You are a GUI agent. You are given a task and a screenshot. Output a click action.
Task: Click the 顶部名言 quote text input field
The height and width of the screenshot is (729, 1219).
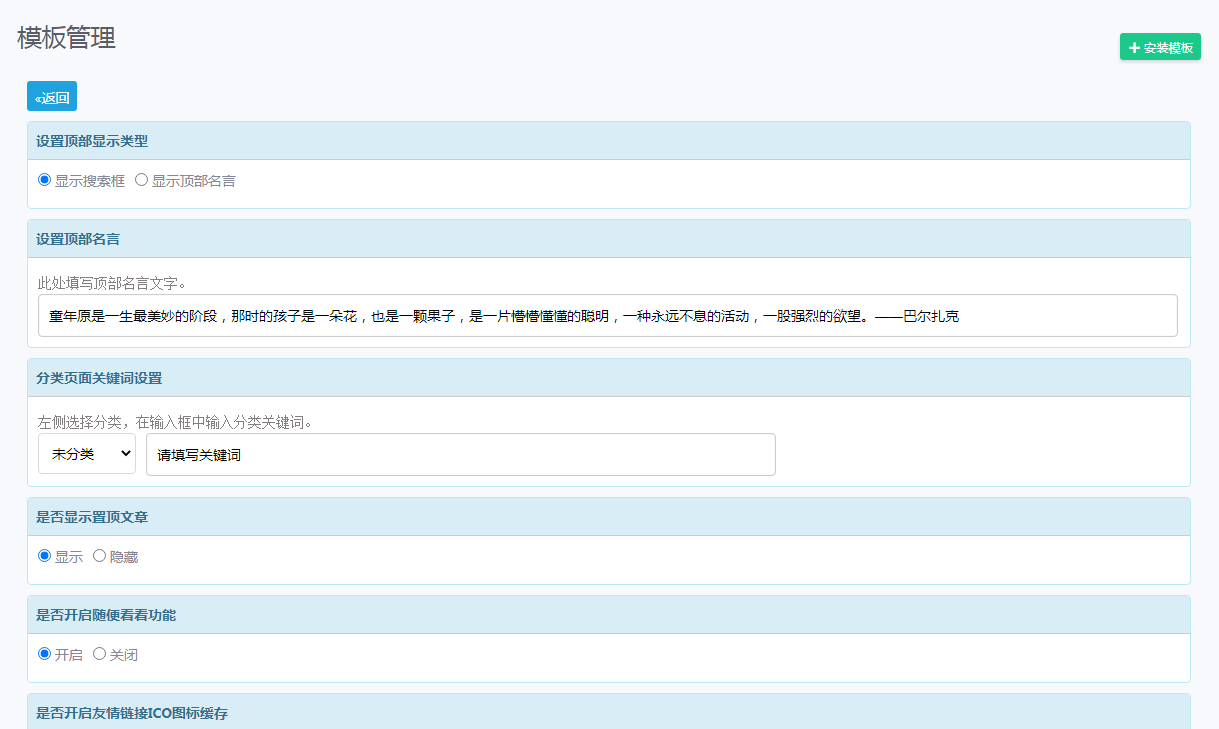(608, 316)
